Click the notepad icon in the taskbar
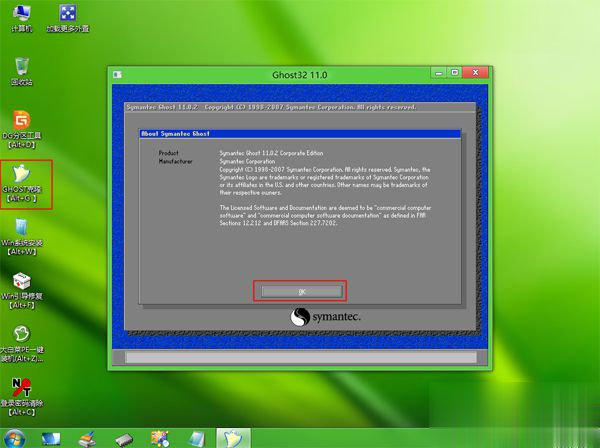The image size is (600, 448). [x=196, y=438]
